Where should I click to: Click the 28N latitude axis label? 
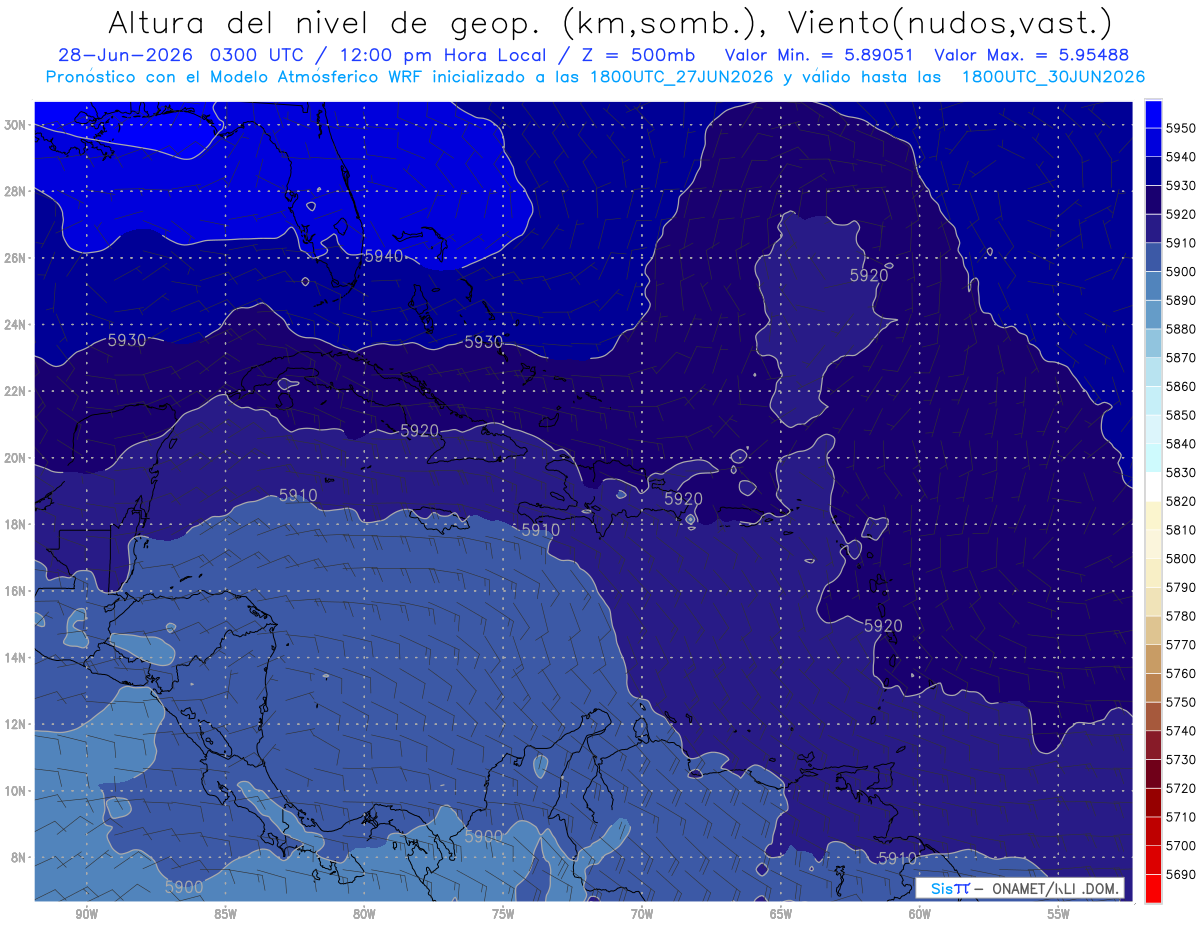coord(17,191)
